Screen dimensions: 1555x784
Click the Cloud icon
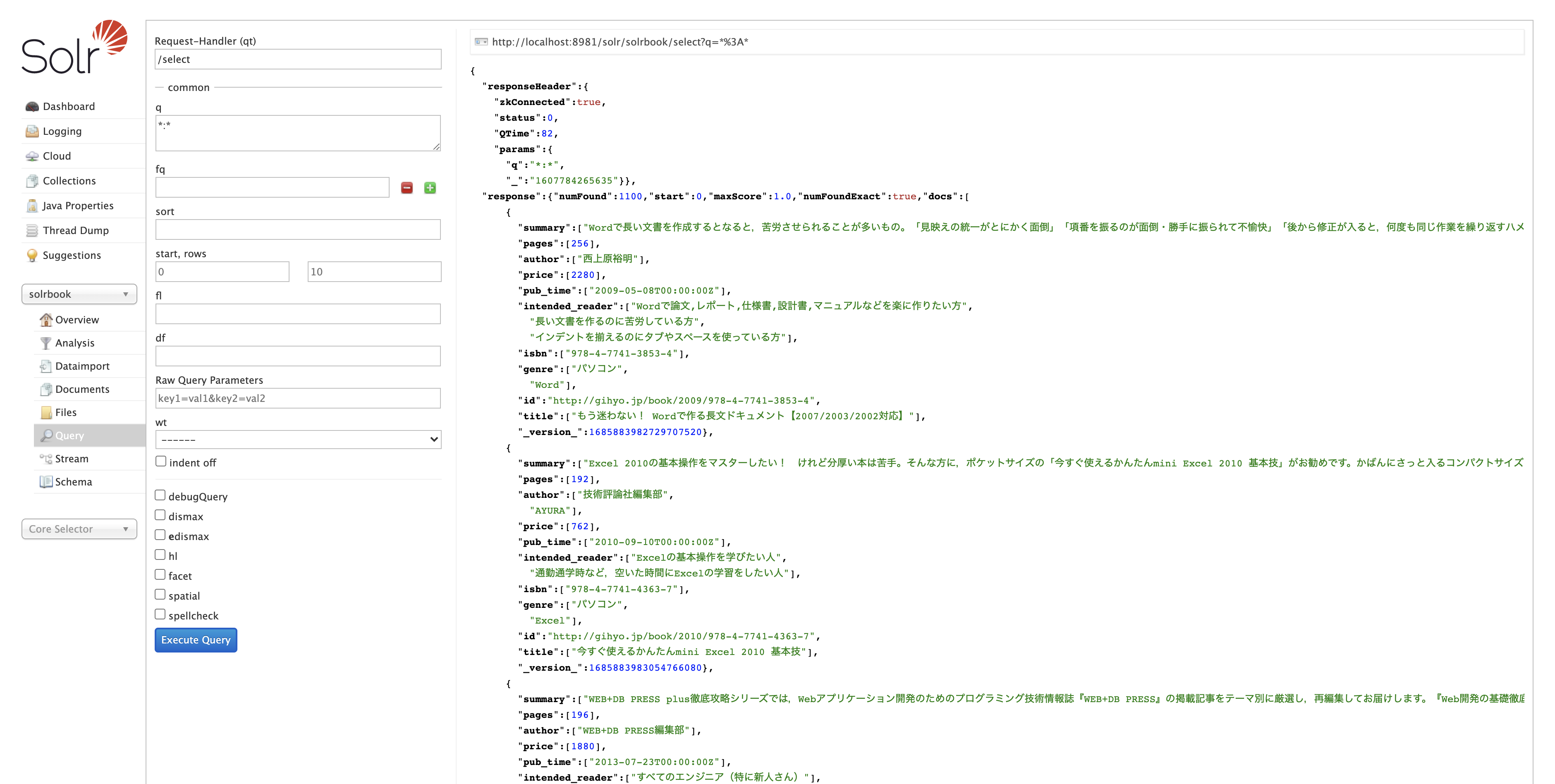(32, 156)
